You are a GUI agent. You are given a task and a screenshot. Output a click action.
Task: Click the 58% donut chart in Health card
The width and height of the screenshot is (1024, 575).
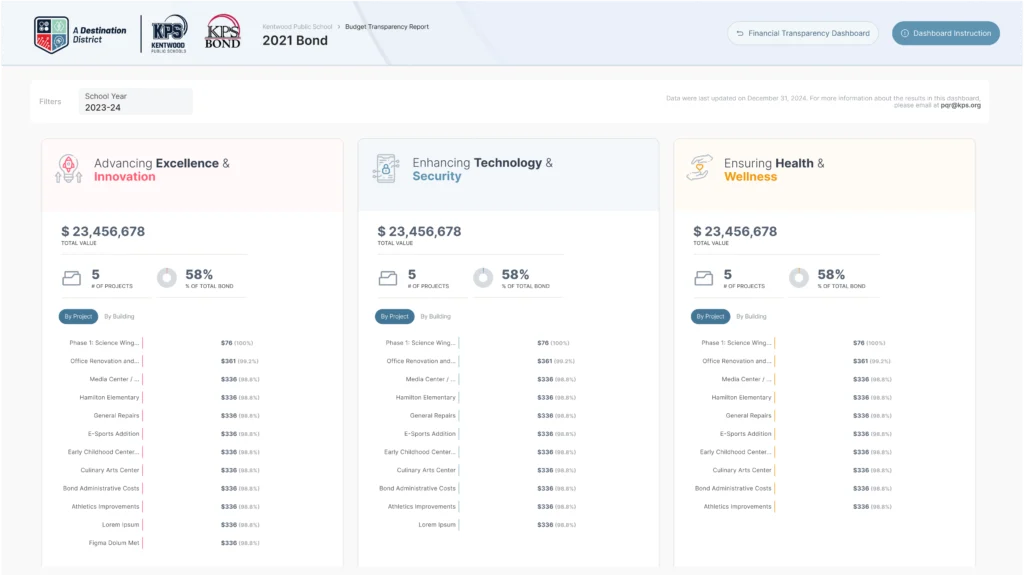point(799,278)
